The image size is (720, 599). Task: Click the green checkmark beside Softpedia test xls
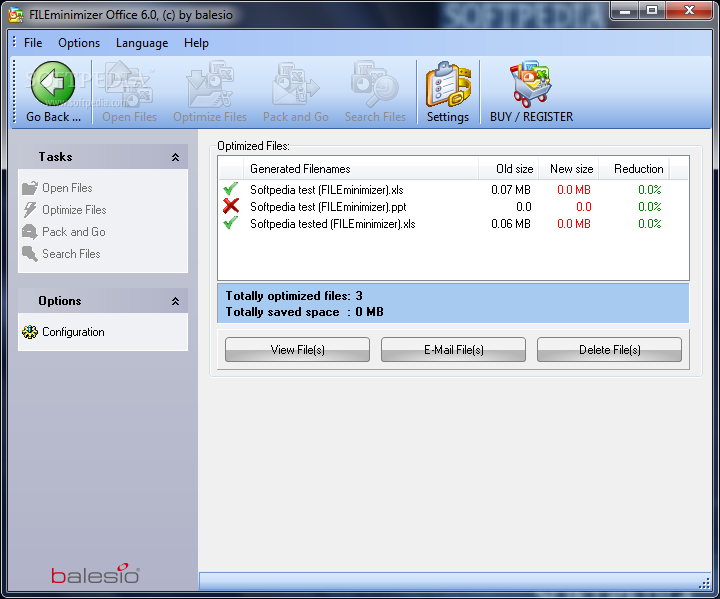coord(231,189)
